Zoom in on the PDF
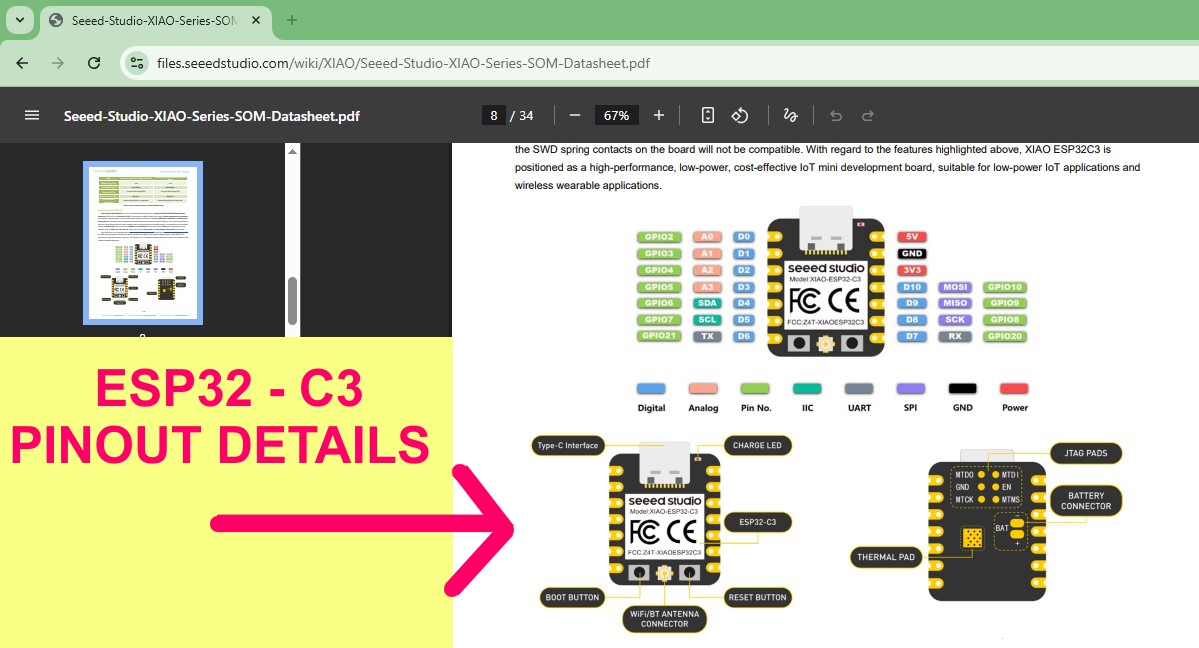Screen dimensions: 1199x648 (658, 116)
